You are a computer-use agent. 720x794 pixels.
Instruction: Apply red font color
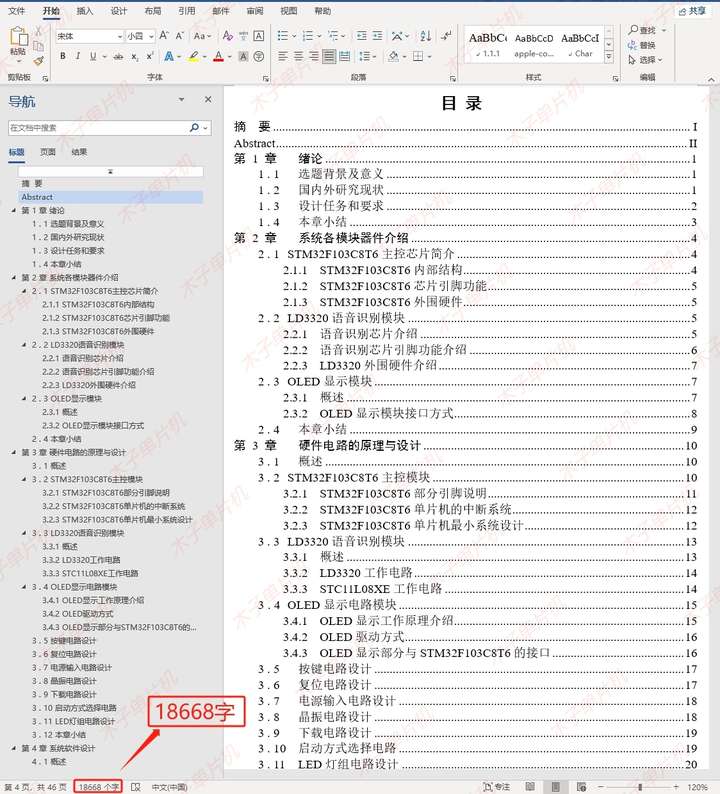coord(218,56)
